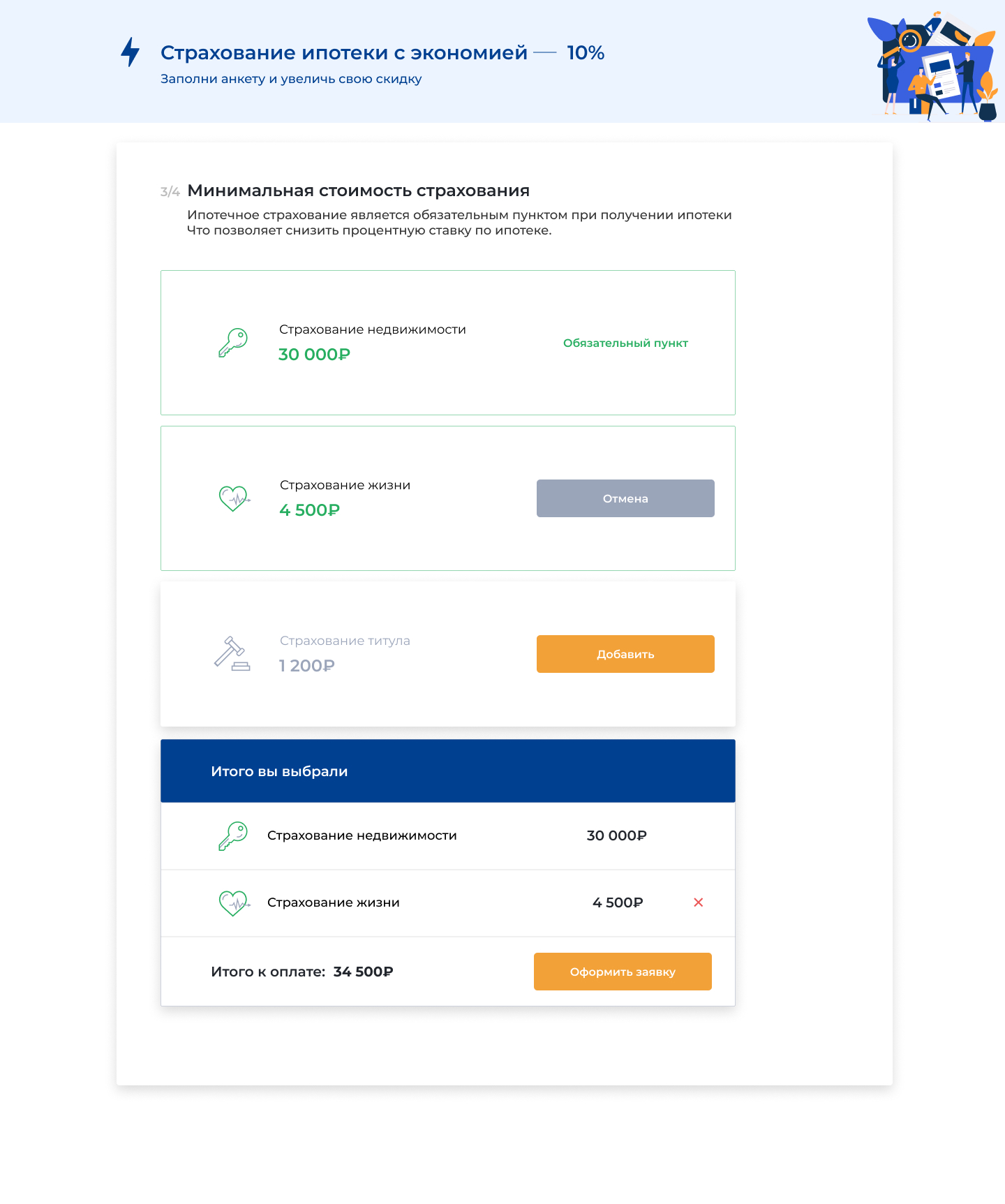Click the lightning bolt icon in header
1005x1204 pixels.
click(x=131, y=52)
